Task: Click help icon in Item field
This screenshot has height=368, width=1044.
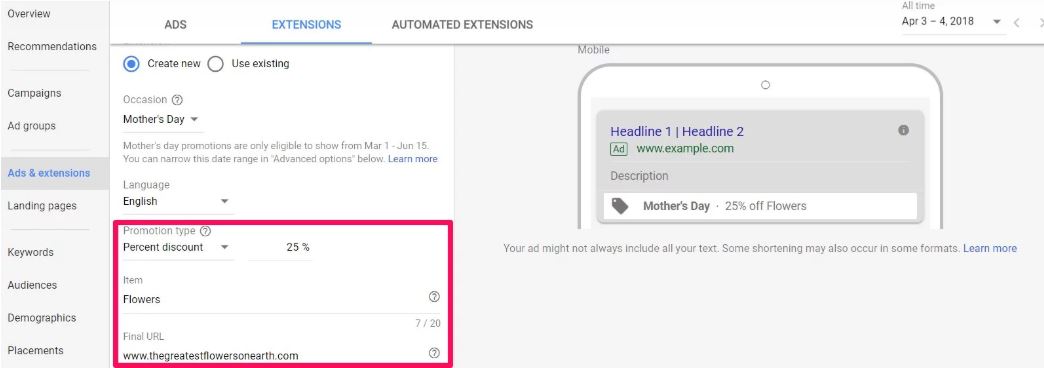Action: click(x=434, y=297)
